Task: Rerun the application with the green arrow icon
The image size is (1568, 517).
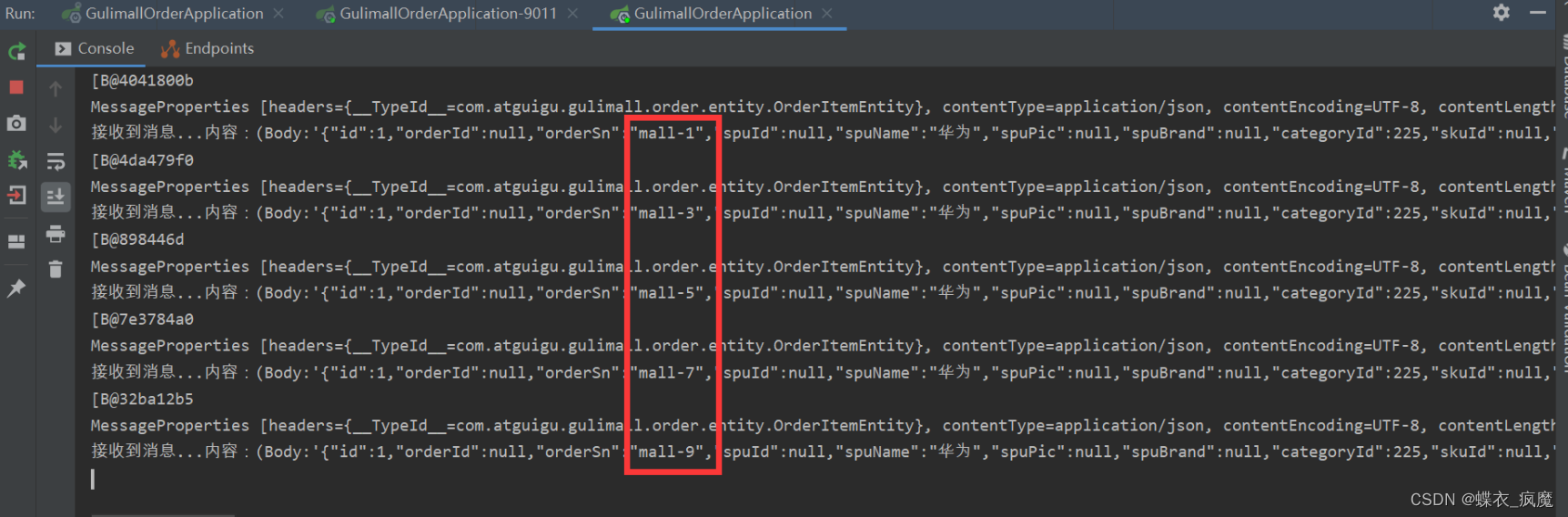Action: (16, 52)
